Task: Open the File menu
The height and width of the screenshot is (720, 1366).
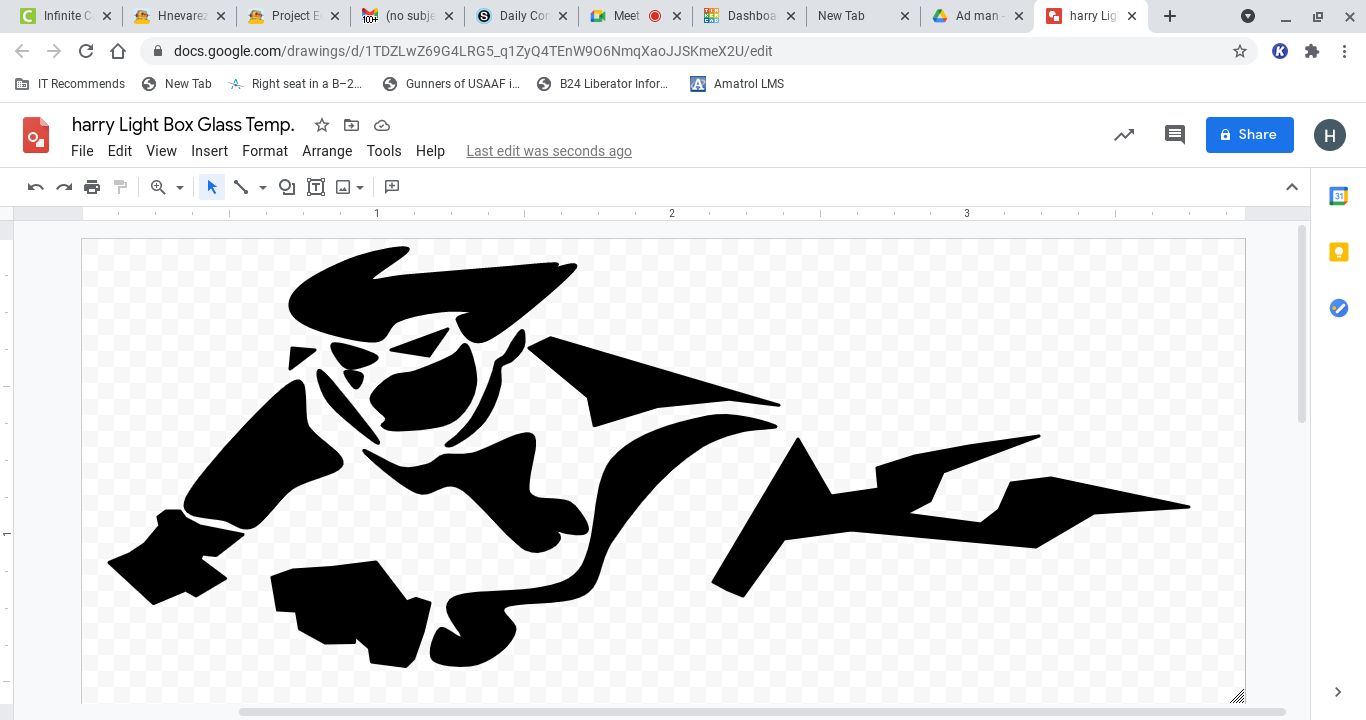Action: (x=82, y=151)
